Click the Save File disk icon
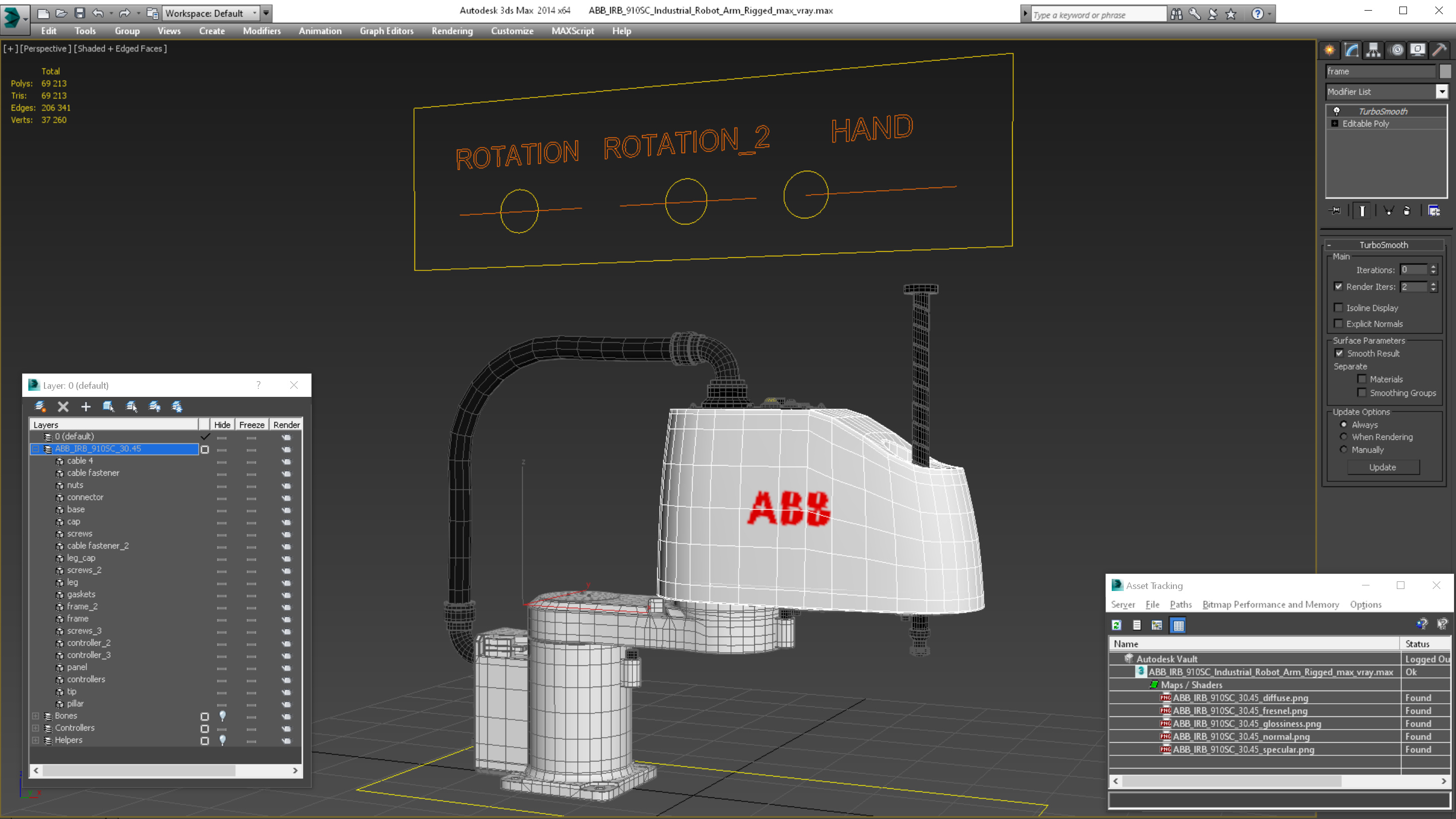The height and width of the screenshot is (819, 1456). tap(80, 13)
